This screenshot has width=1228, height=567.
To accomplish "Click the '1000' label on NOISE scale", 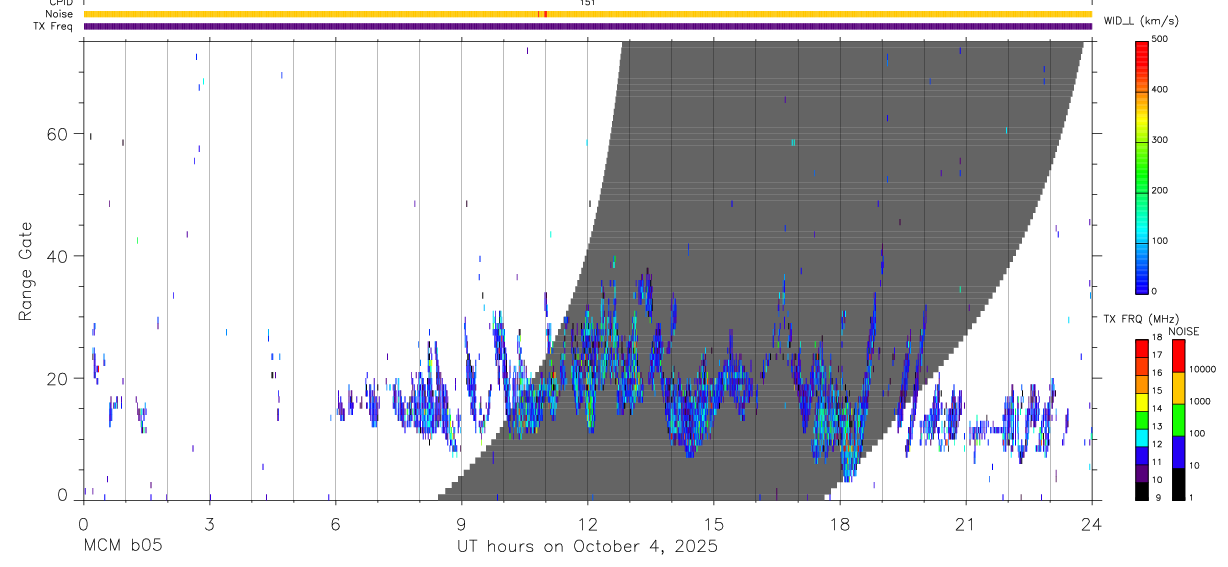I will 1200,401.
